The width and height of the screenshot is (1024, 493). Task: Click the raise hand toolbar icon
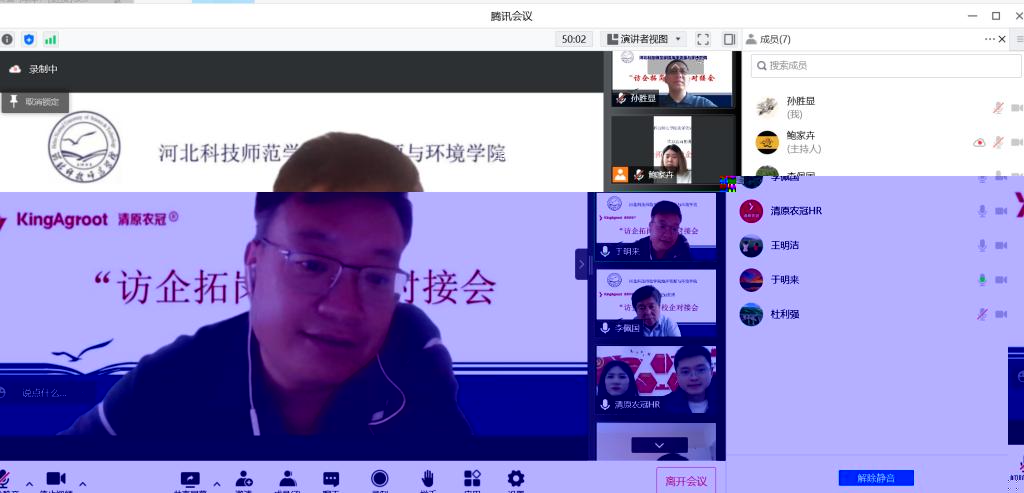pyautogui.click(x=427, y=480)
